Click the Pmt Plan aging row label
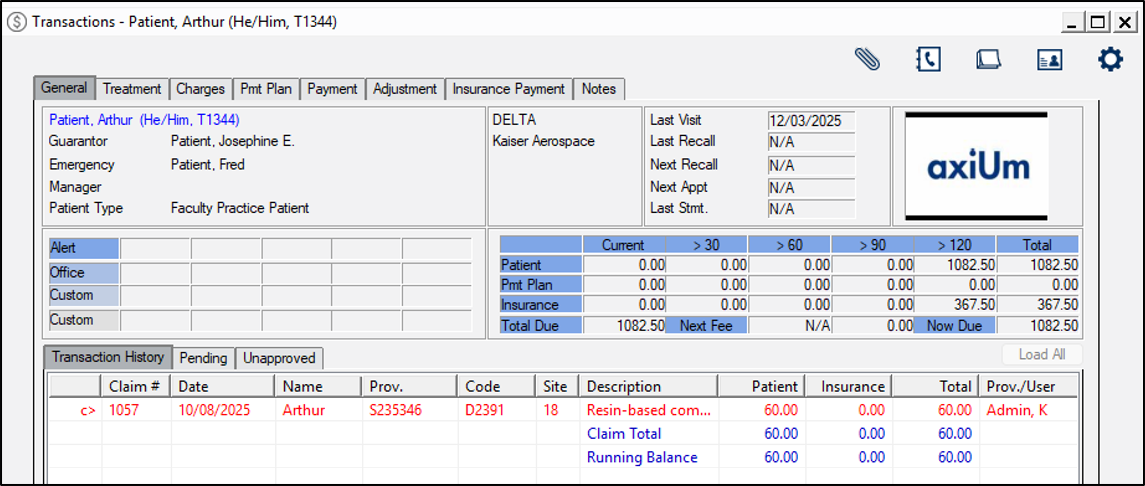Image resolution: width=1145 pixels, height=486 pixels. (x=541, y=285)
